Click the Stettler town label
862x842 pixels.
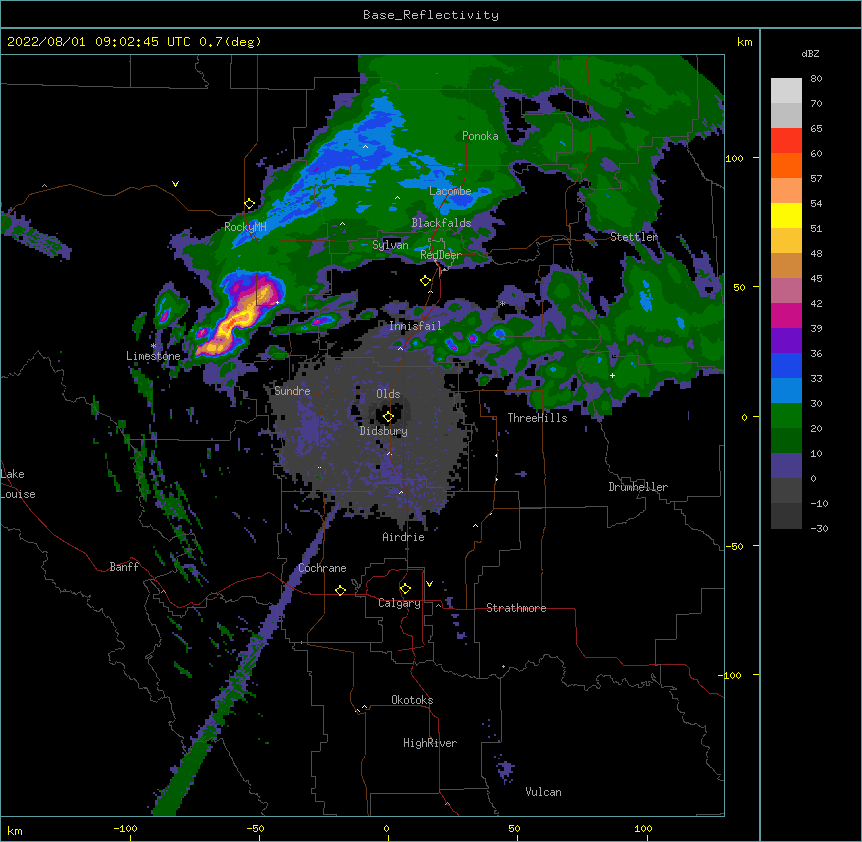(634, 237)
